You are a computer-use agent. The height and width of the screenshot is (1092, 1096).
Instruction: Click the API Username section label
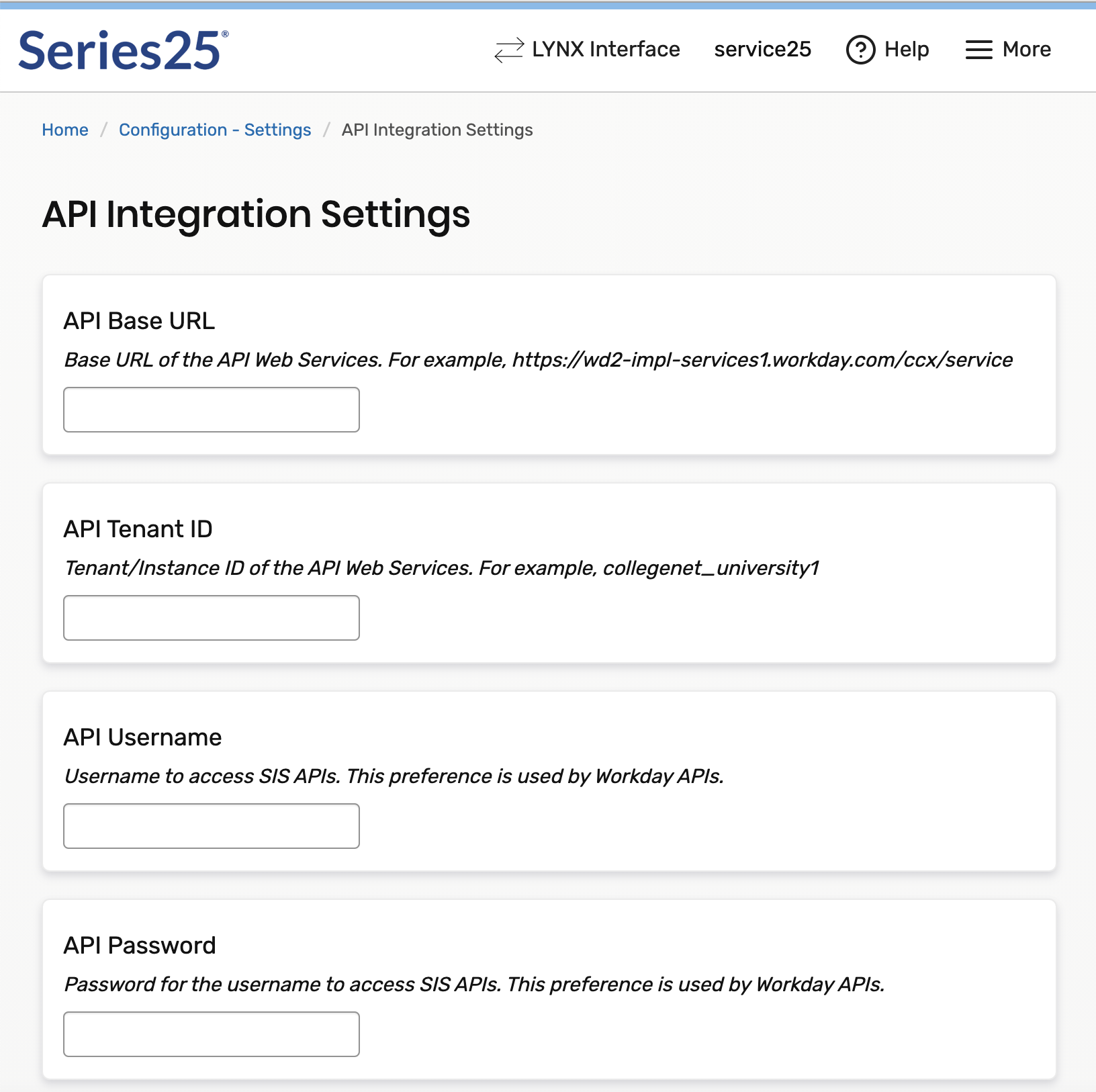pos(142,737)
